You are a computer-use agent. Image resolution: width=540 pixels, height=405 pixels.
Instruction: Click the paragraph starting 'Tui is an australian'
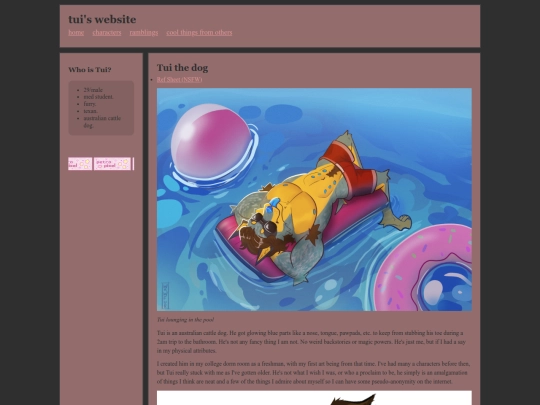312,342
